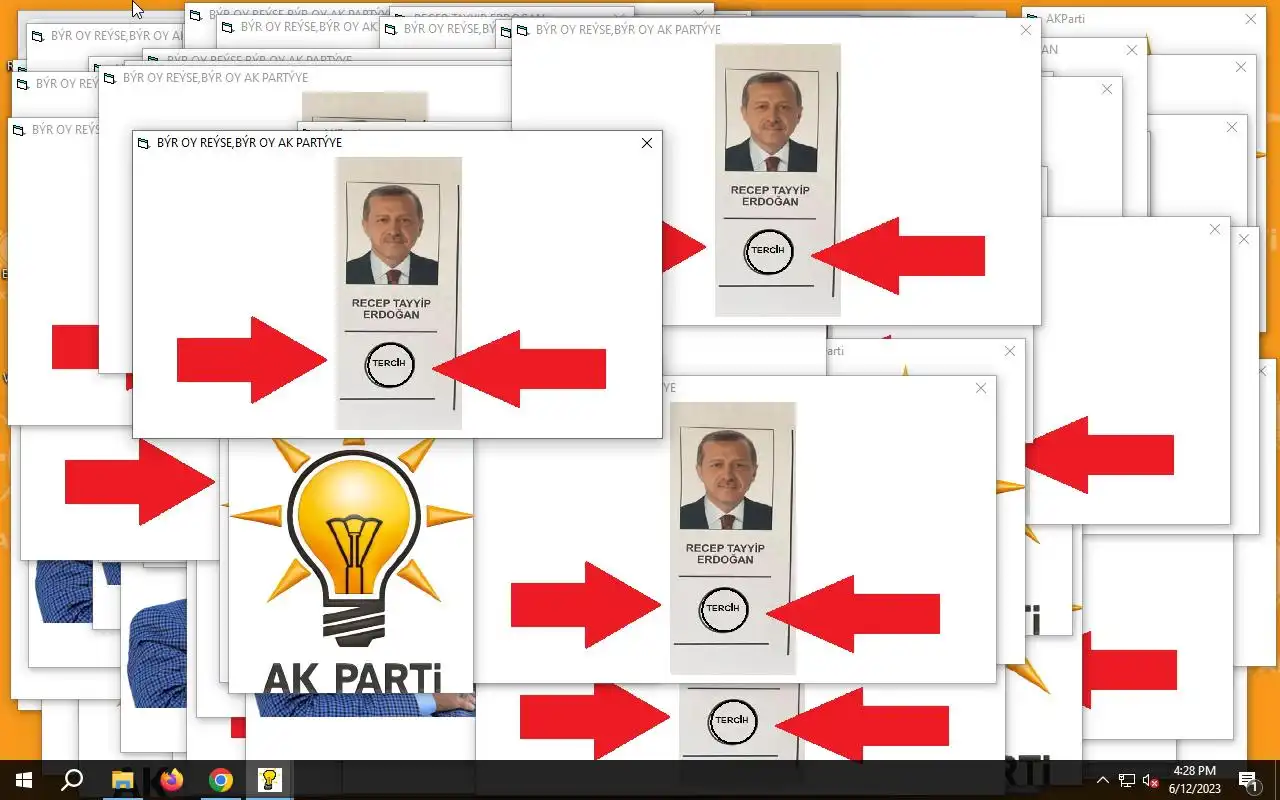Open the Windows Start menu
Screen dimensions: 1280x800
[x=23, y=780]
